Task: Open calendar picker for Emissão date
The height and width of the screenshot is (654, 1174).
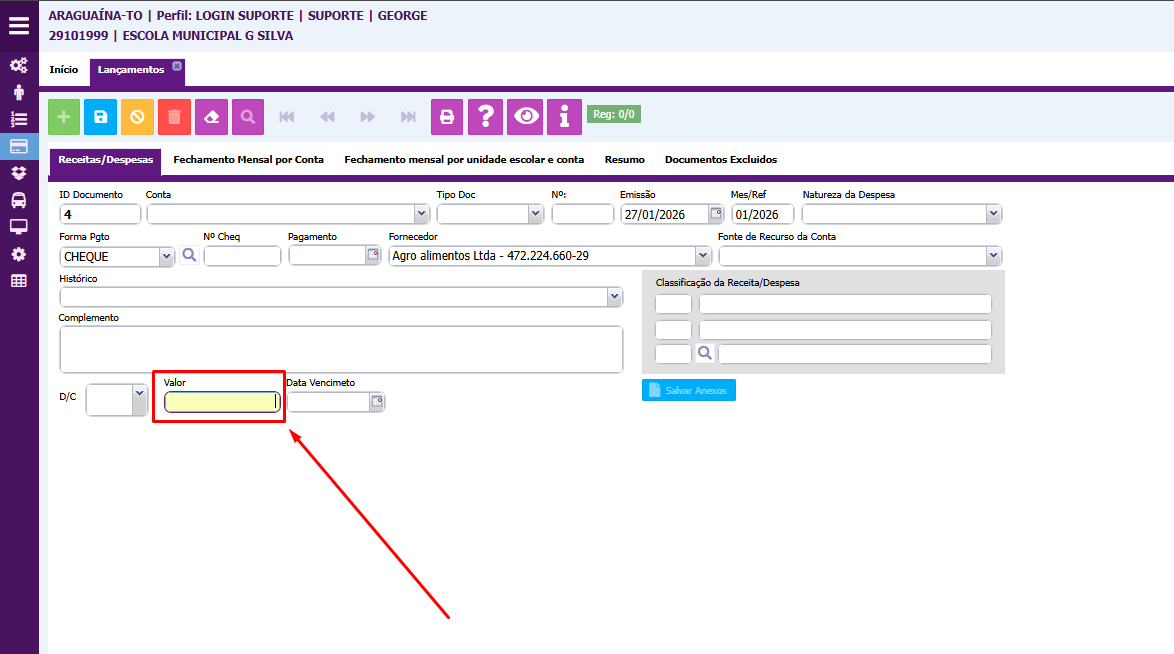Action: (715, 214)
